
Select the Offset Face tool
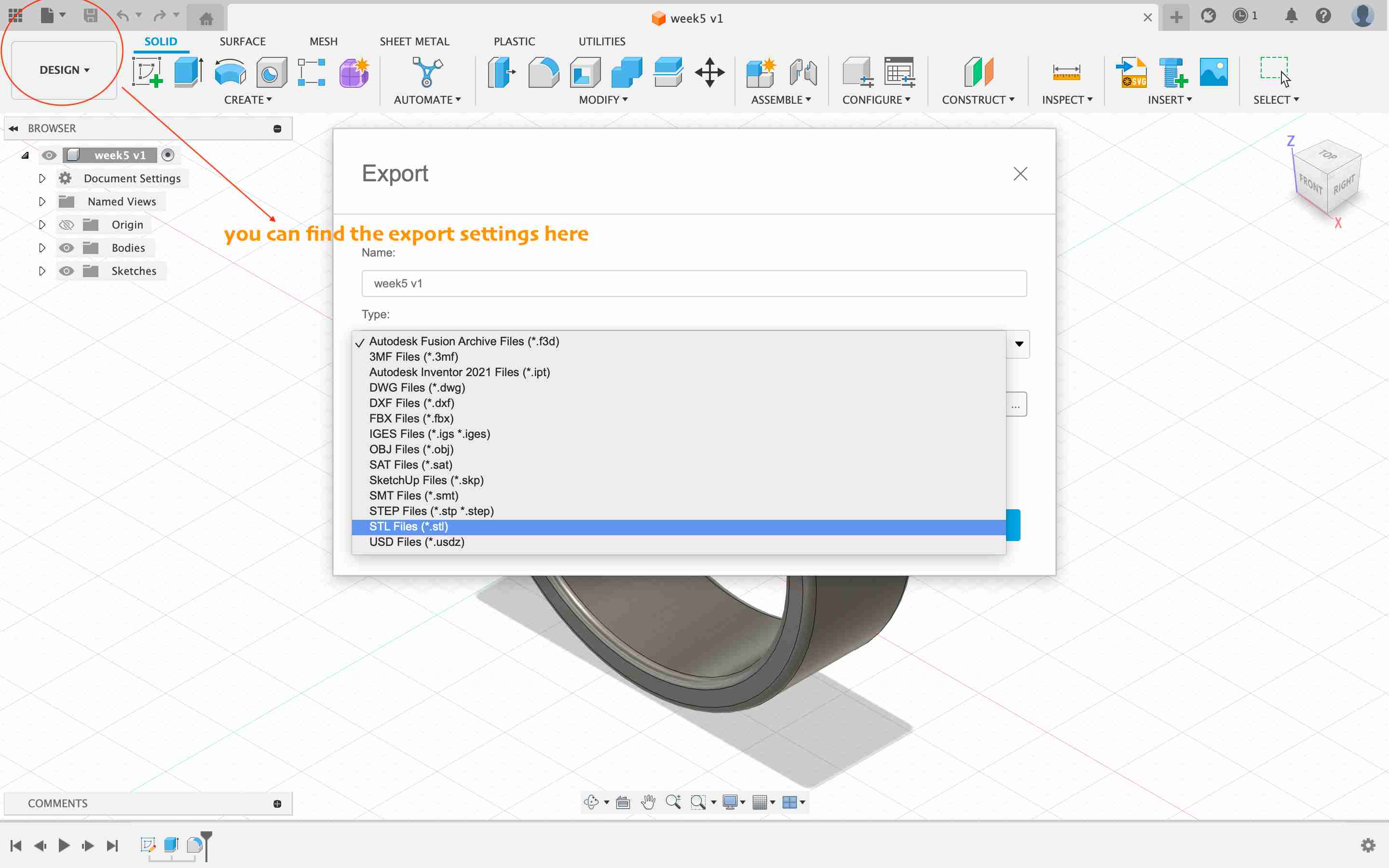tap(668, 72)
